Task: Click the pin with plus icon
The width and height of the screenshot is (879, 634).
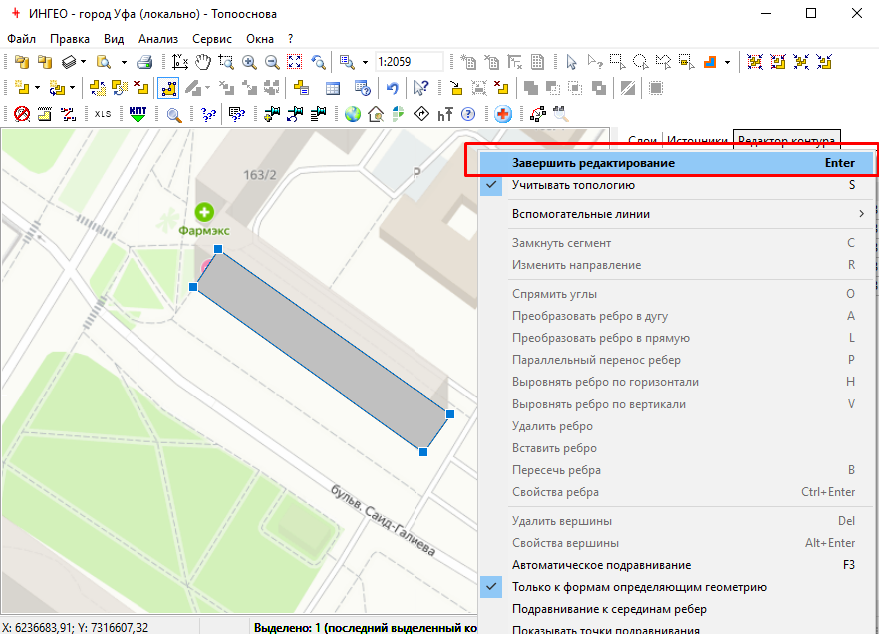Action: click(x=272, y=114)
